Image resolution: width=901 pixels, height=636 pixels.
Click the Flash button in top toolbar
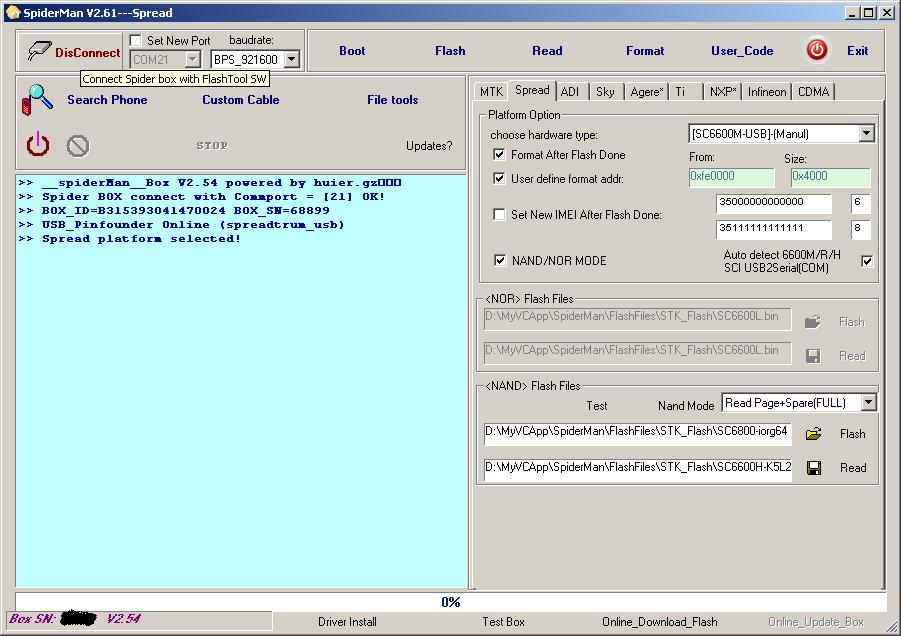(450, 51)
